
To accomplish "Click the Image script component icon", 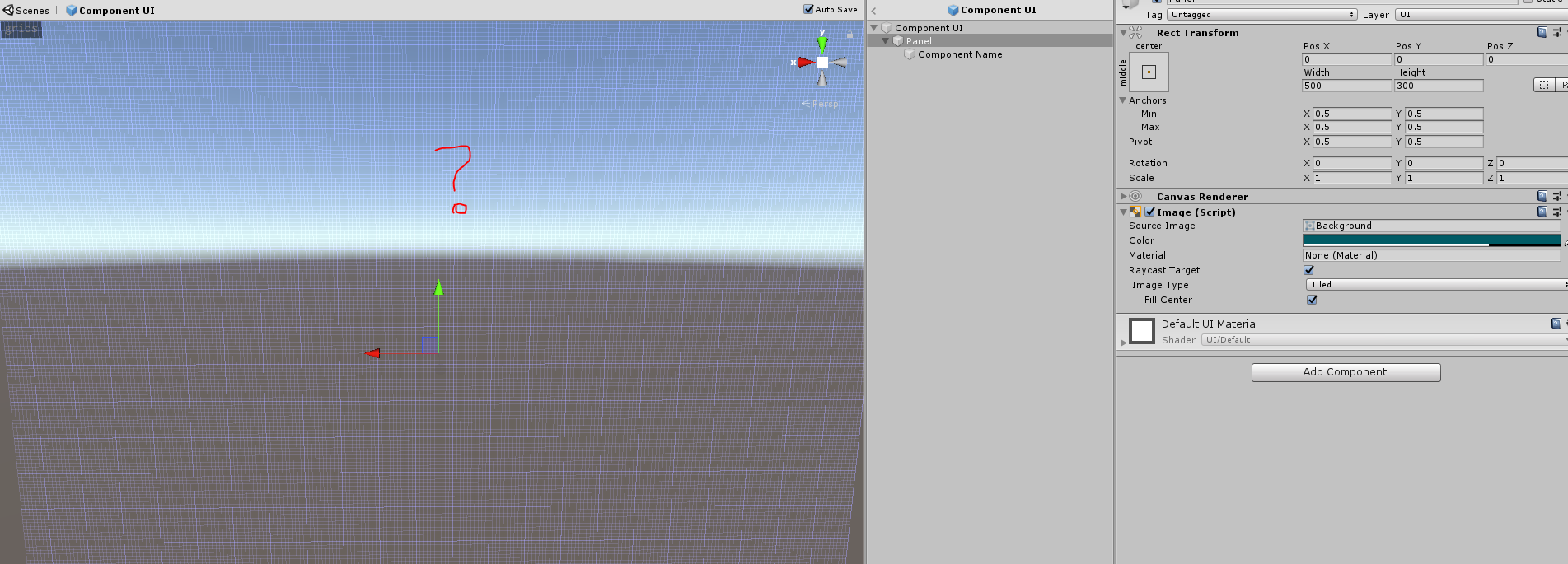I will pyautogui.click(x=1135, y=212).
